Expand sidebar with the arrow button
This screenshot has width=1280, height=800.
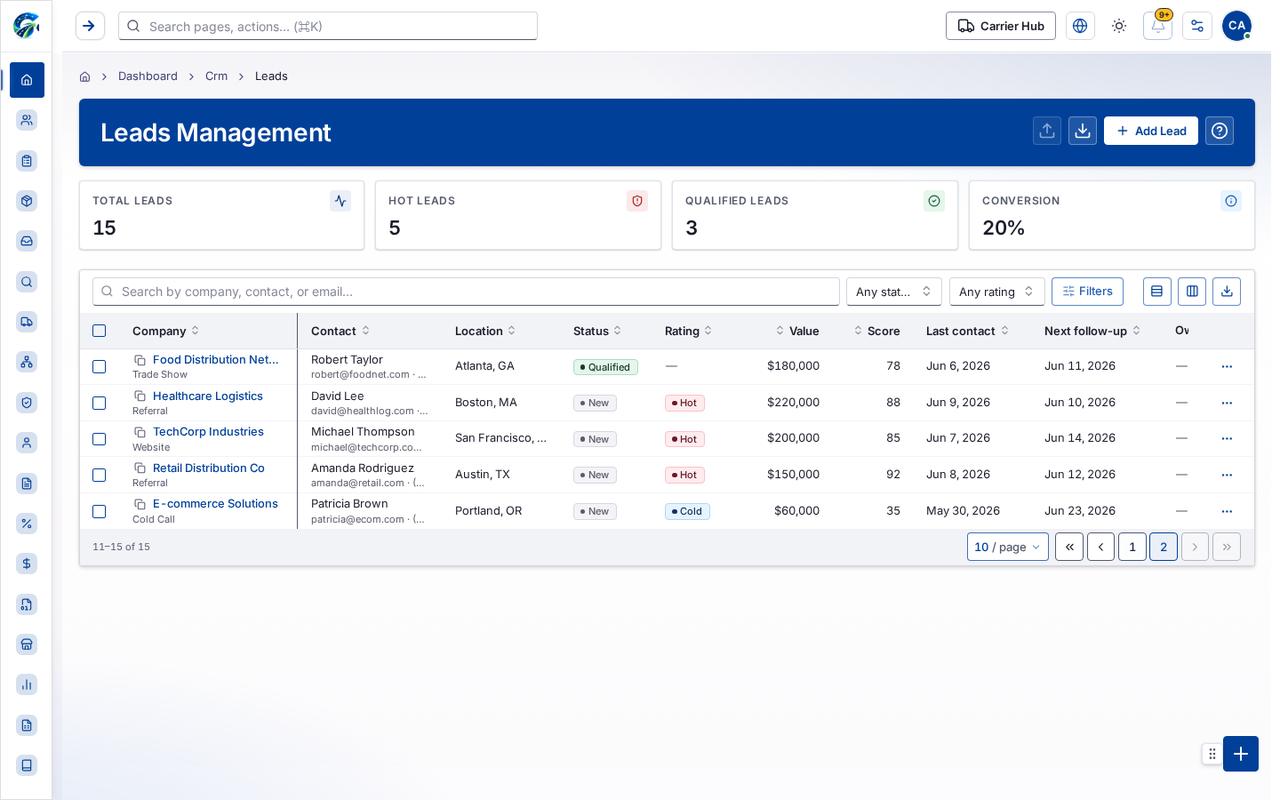(90, 26)
